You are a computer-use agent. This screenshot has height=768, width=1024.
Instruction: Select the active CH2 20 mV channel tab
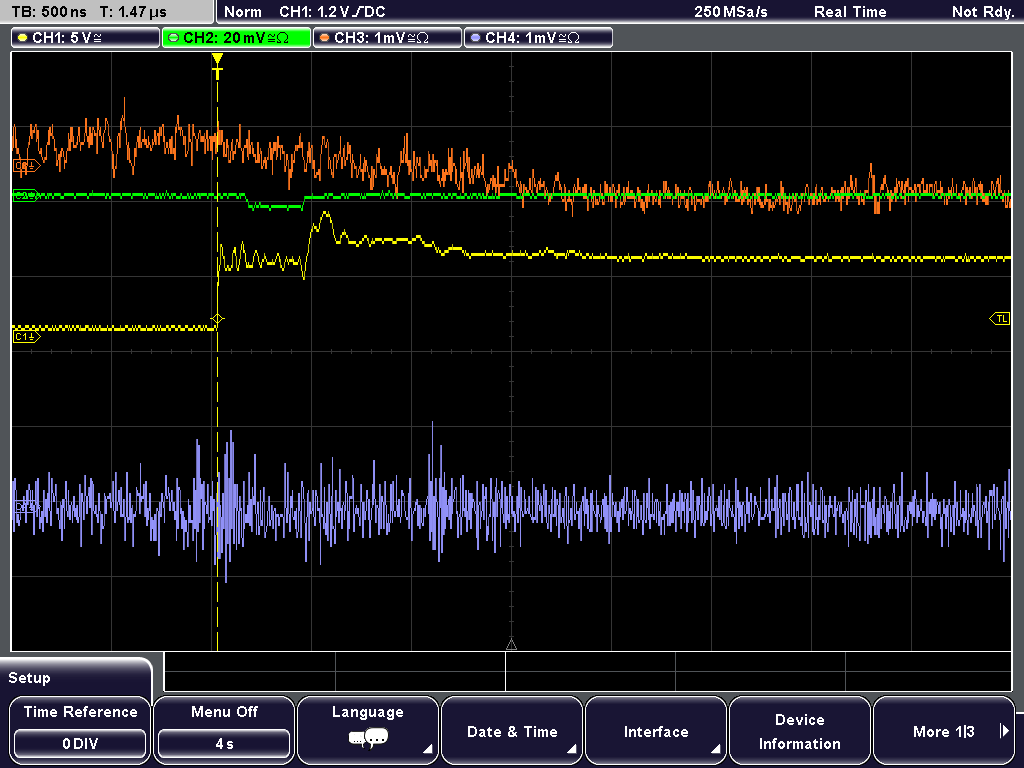(x=236, y=38)
